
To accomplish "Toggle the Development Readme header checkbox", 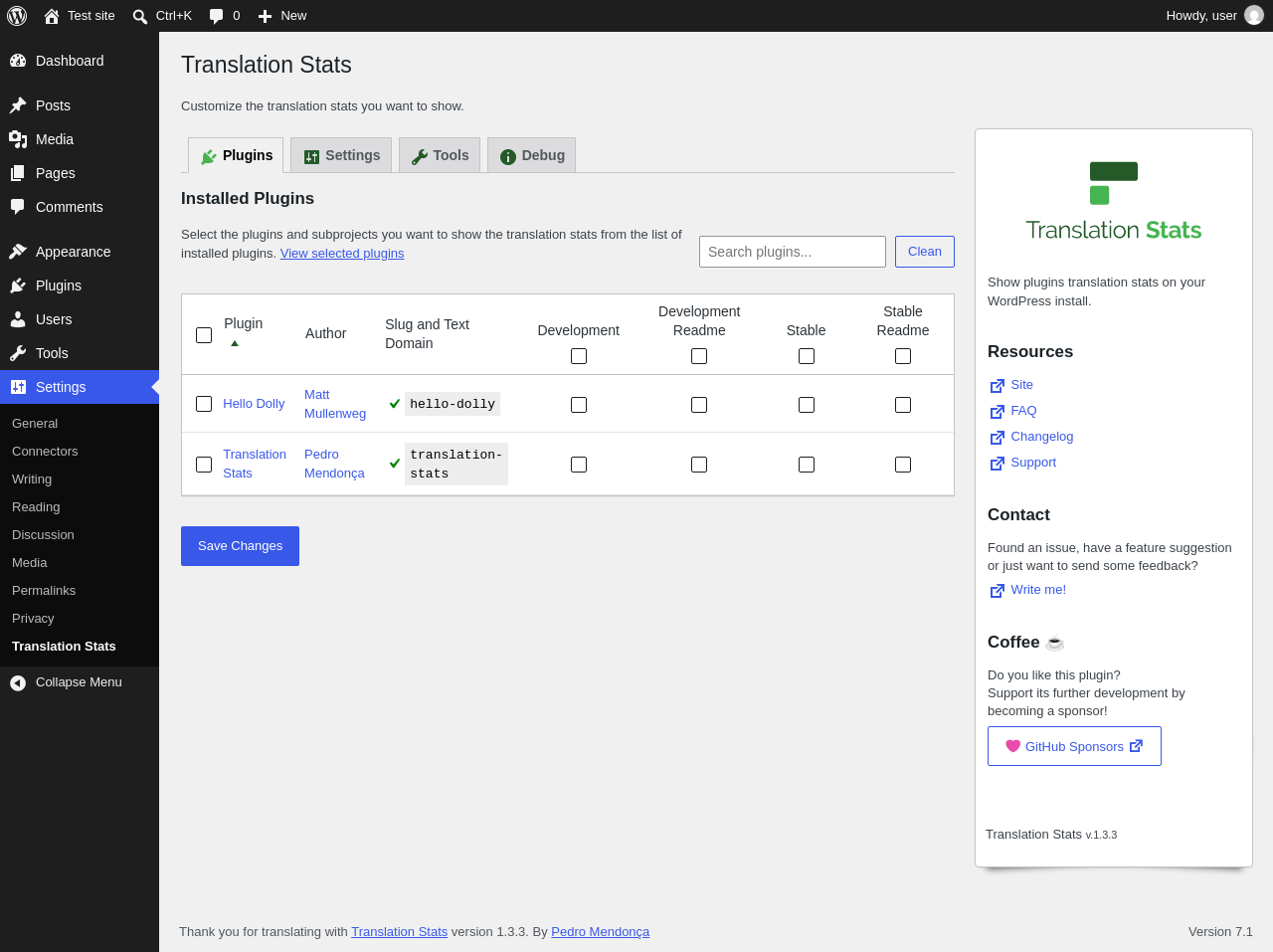I will pyautogui.click(x=699, y=356).
